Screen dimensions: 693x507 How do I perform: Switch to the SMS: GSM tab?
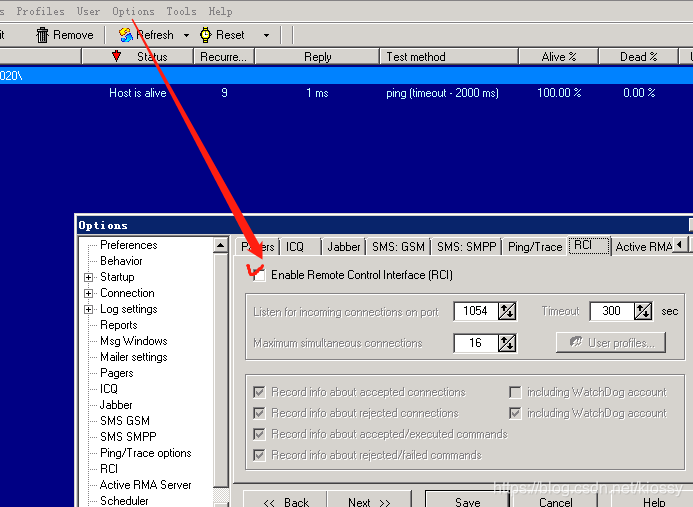398,247
